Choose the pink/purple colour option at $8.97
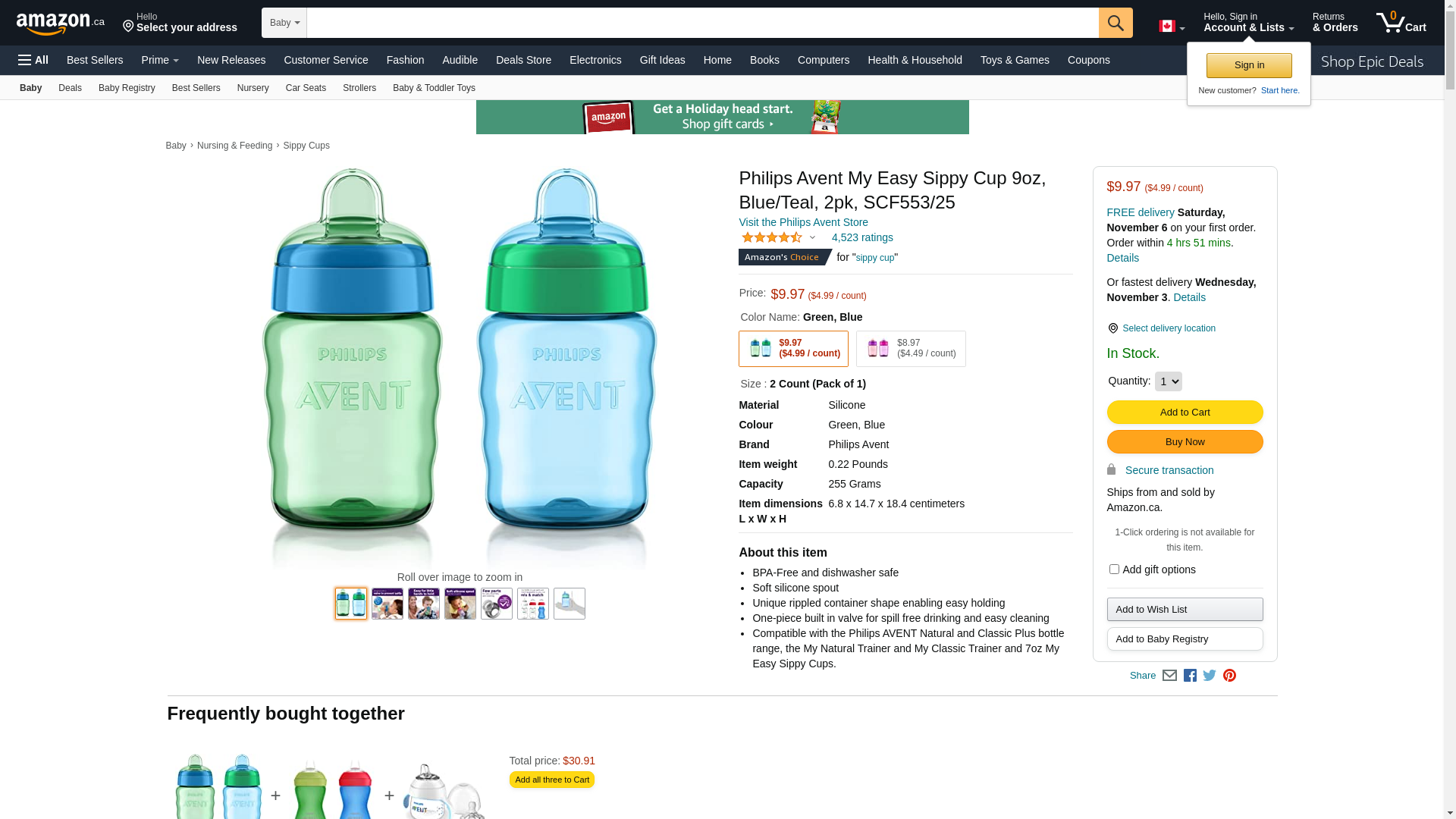The image size is (1456, 819). (910, 349)
